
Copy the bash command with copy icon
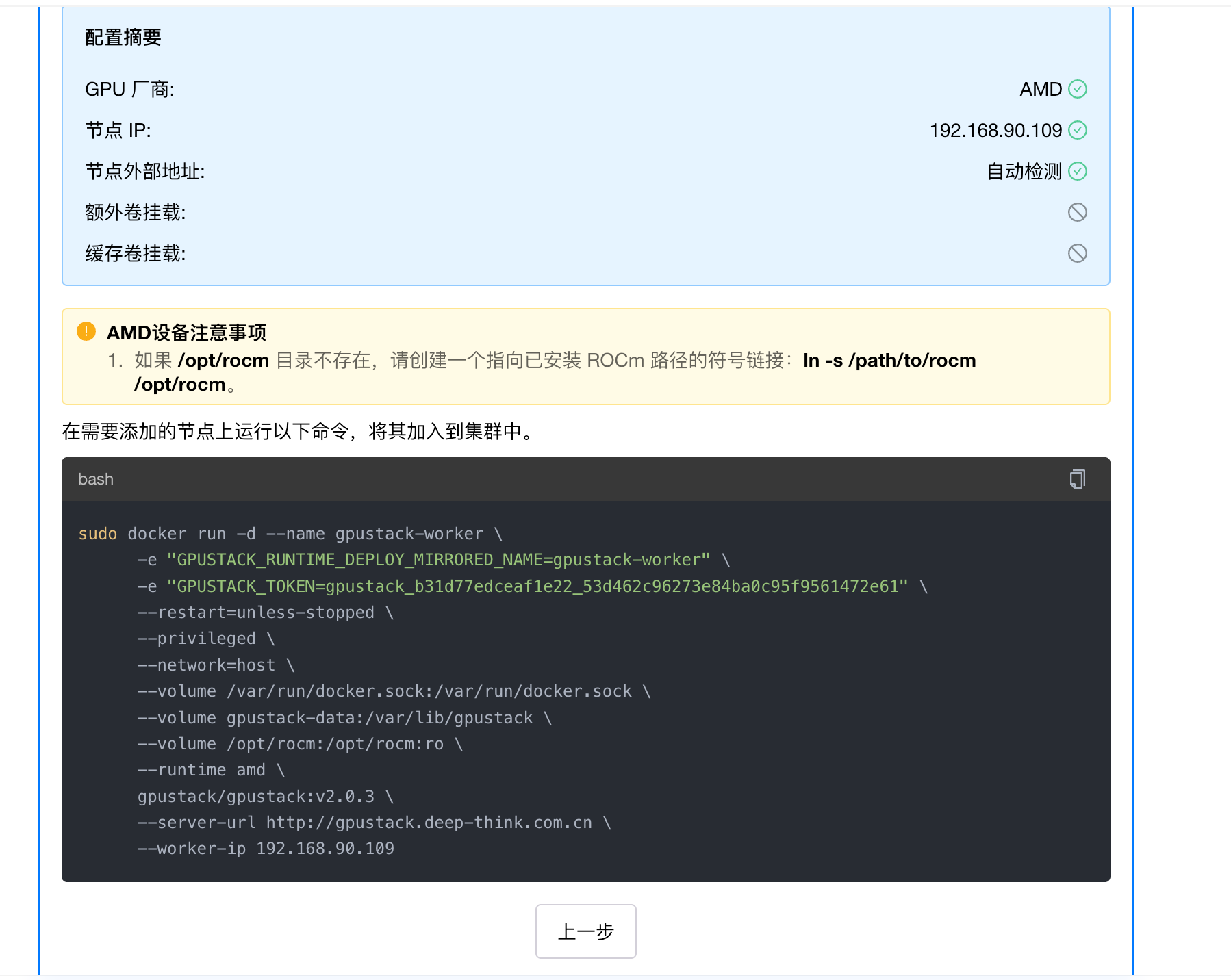point(1078,479)
